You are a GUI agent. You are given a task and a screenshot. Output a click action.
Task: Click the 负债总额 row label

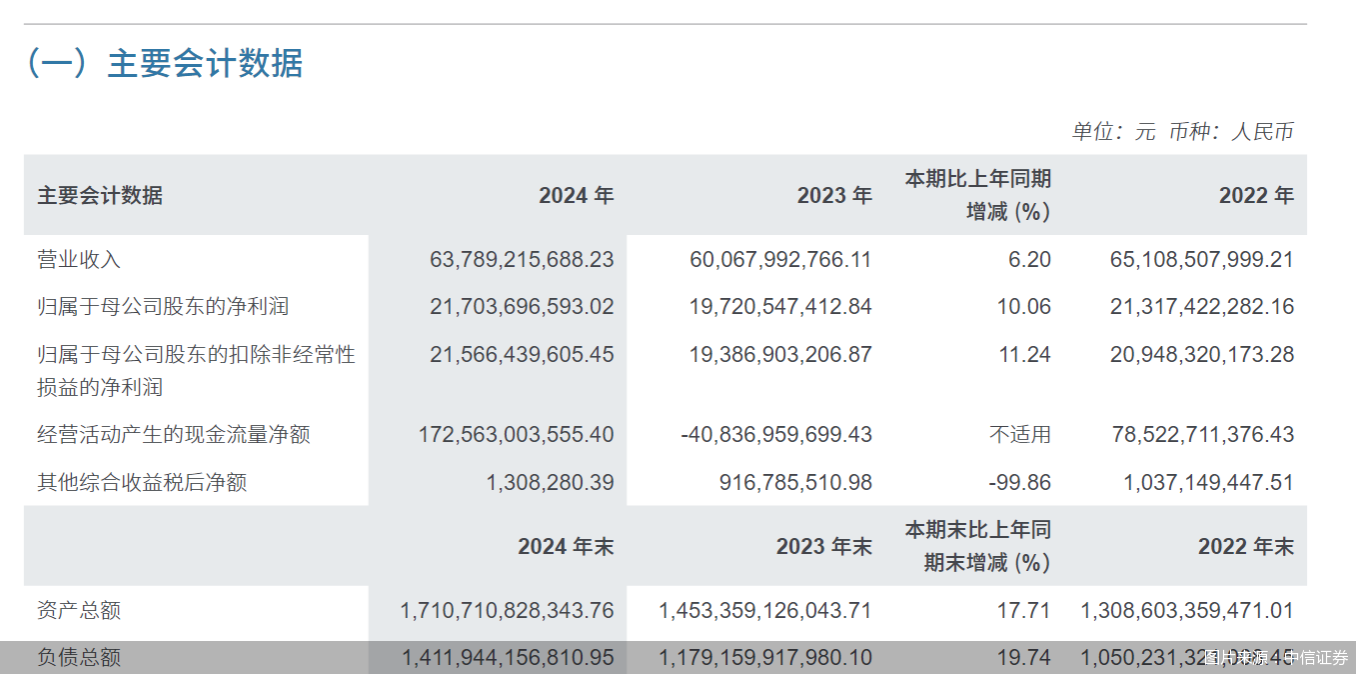point(79,657)
